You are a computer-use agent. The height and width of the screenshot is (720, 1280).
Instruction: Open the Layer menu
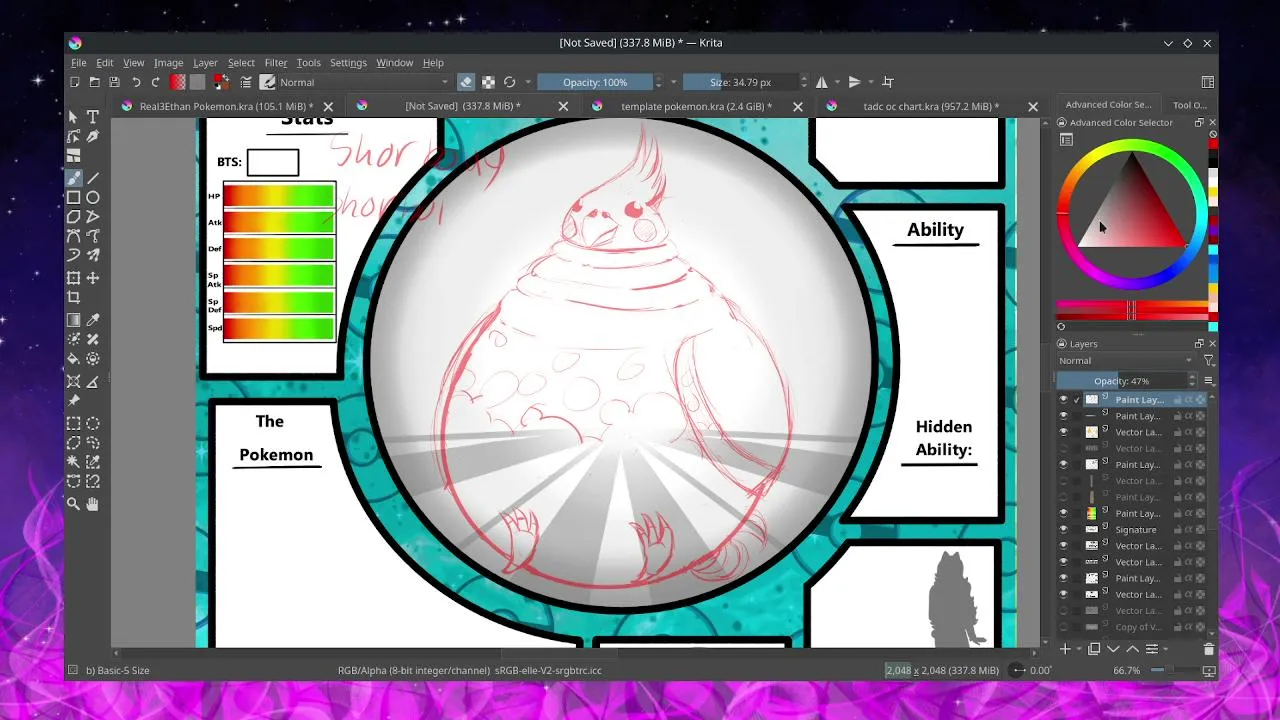(205, 63)
